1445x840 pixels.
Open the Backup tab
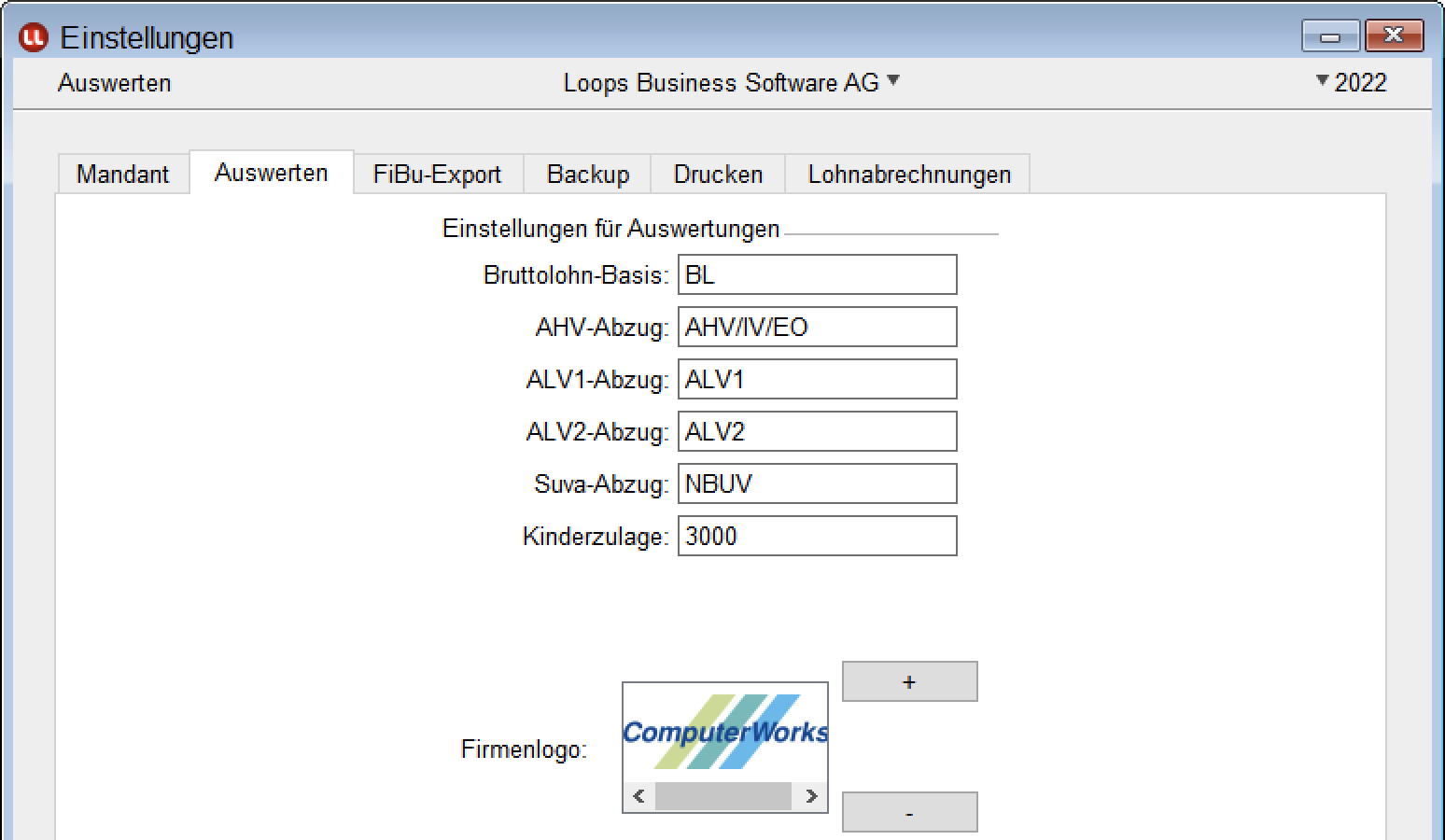[x=587, y=174]
